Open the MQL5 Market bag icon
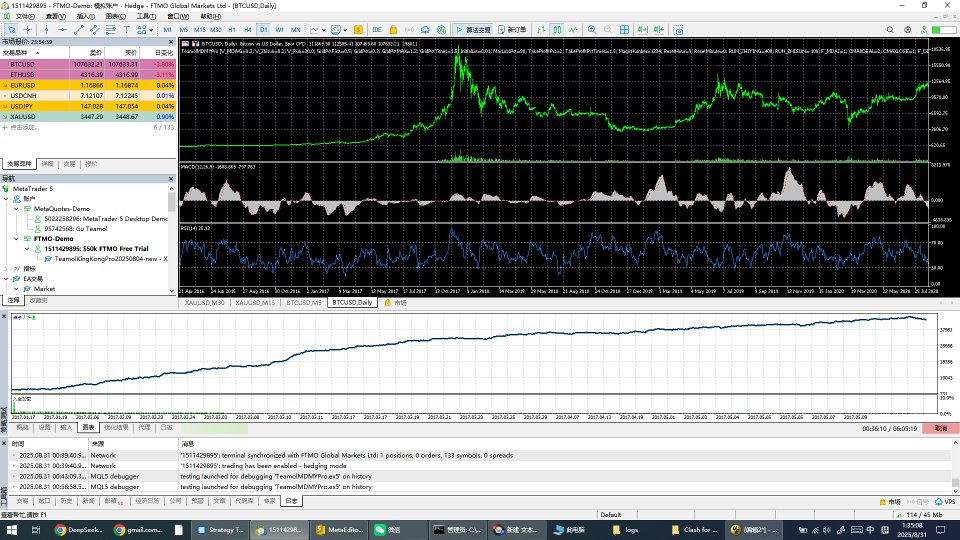Viewport: 960px width, 540px height. (x=393, y=29)
